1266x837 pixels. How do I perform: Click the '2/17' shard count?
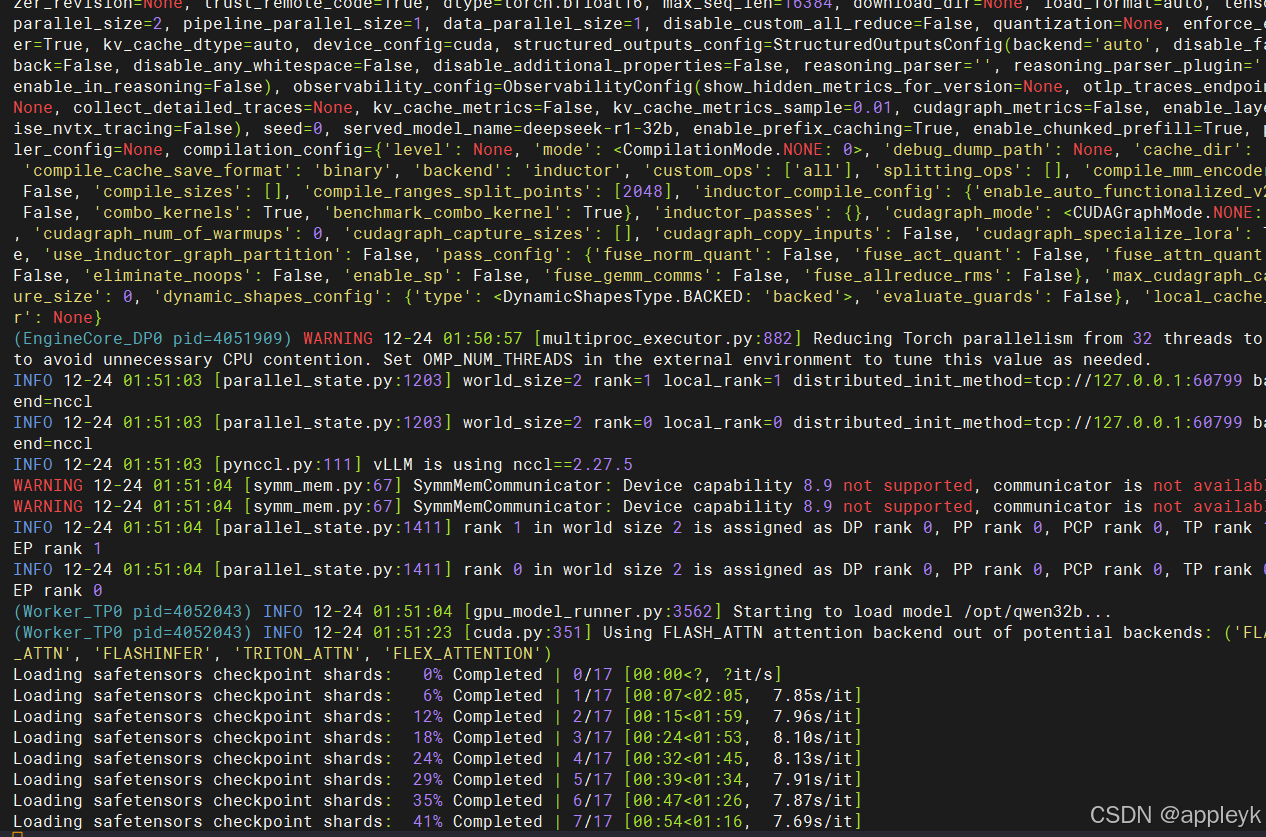592,716
